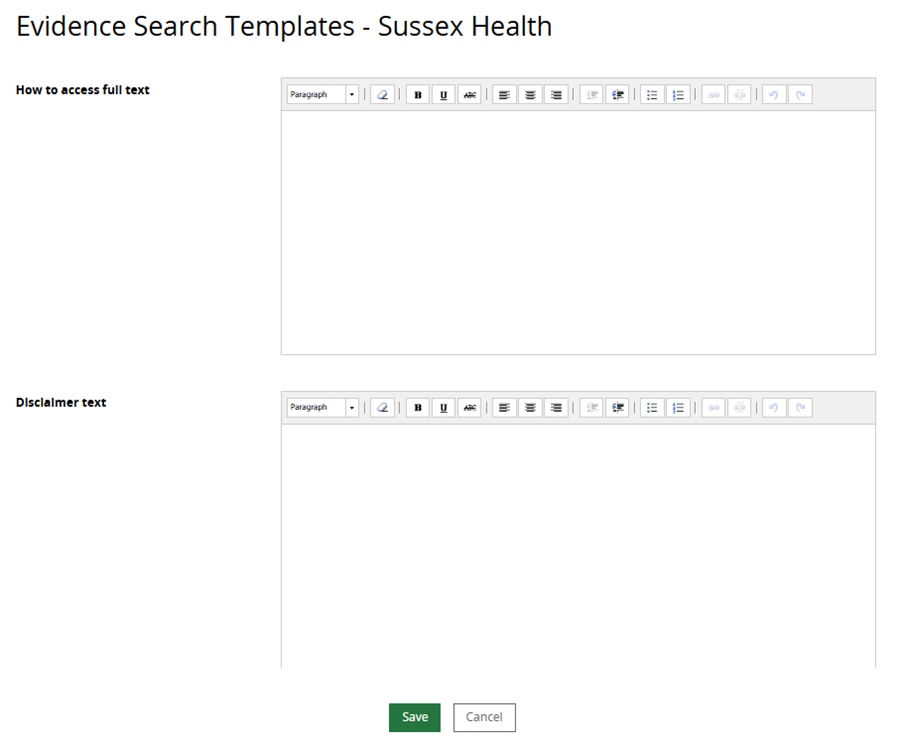Undo in How to access editor toolbar
This screenshot has width=903, height=748.
pos(774,94)
